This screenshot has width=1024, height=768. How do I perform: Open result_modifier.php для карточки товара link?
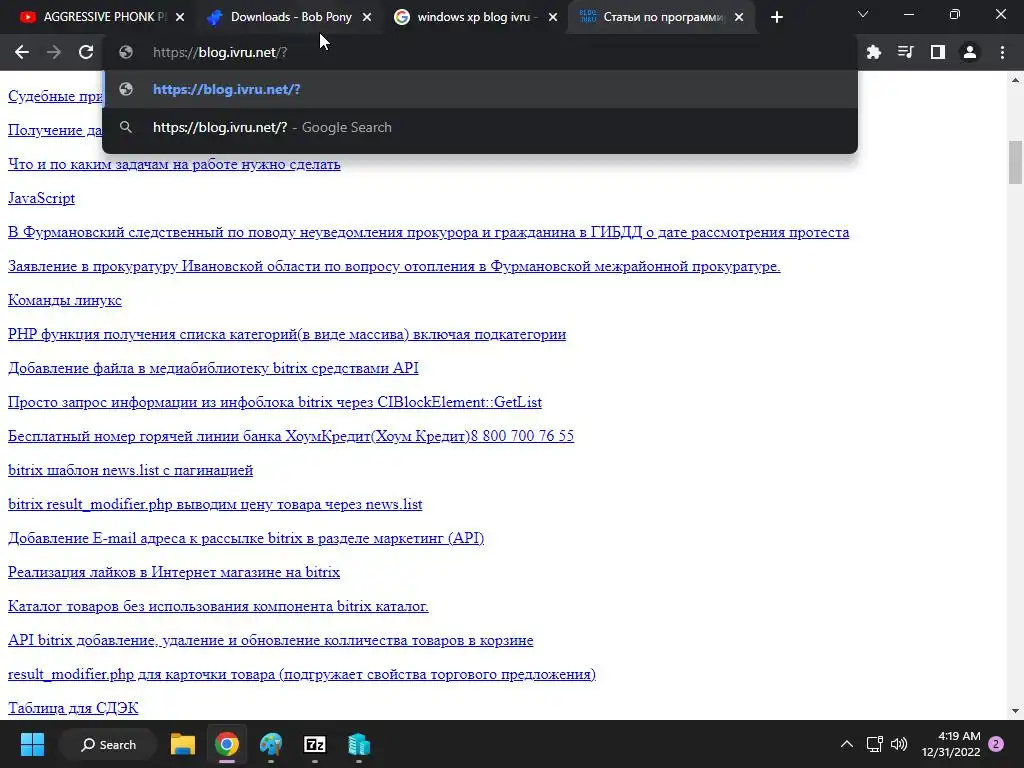point(302,674)
